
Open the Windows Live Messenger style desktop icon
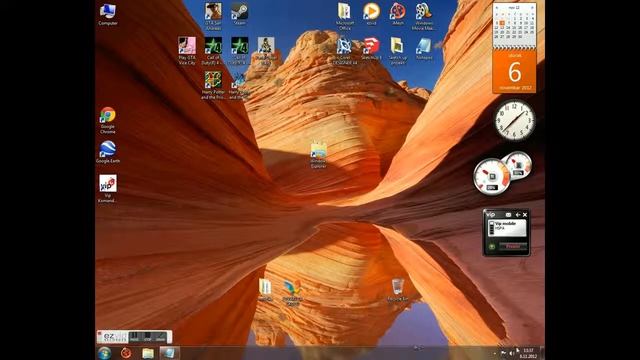tap(292, 293)
